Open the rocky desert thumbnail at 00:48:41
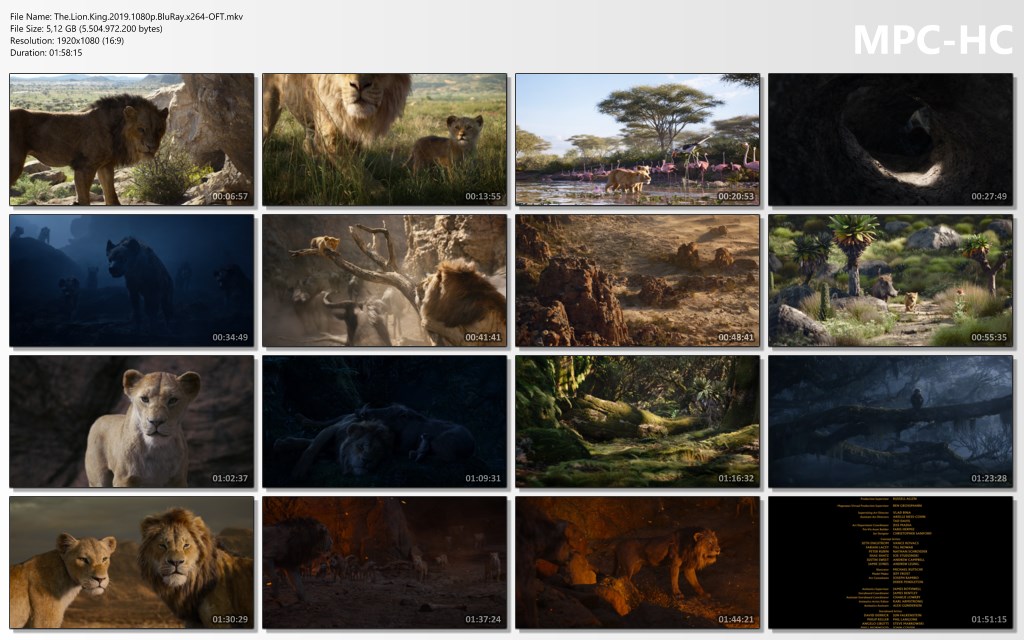The height and width of the screenshot is (640, 1024). pyautogui.click(x=638, y=280)
